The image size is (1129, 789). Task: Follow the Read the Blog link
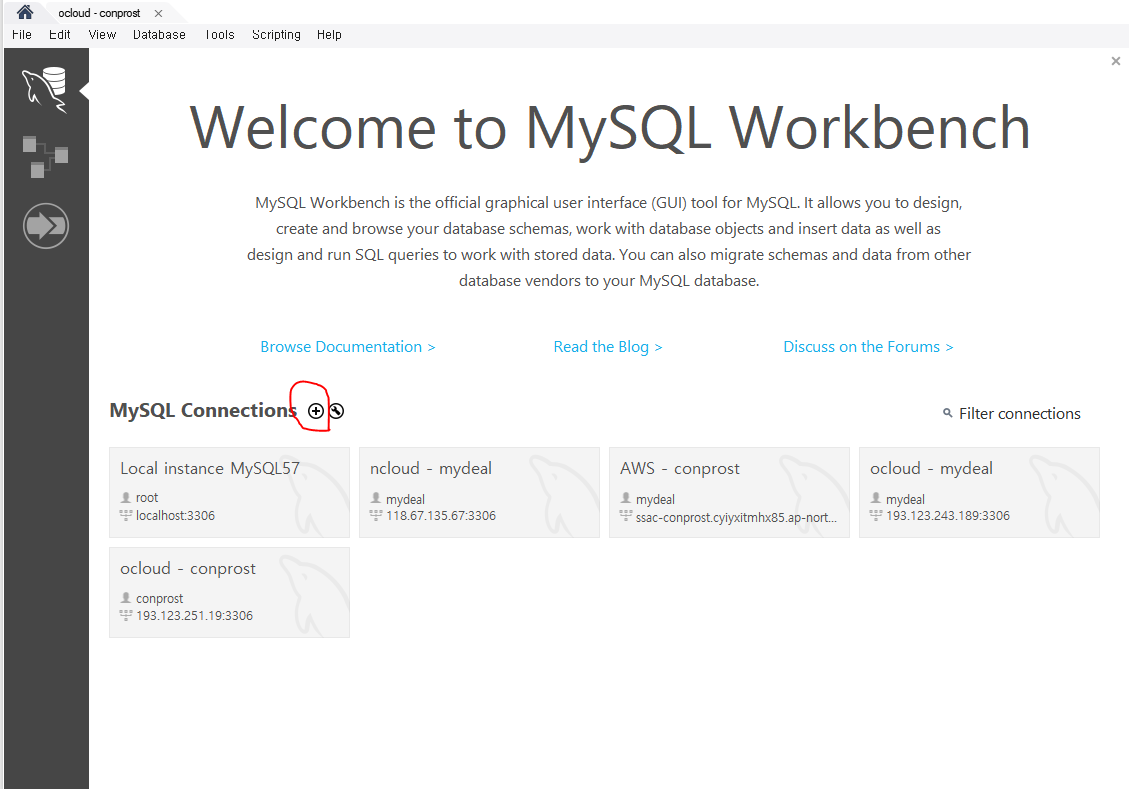click(608, 346)
